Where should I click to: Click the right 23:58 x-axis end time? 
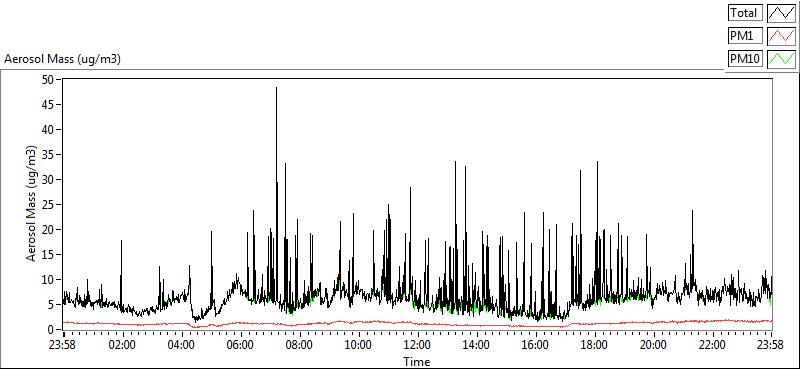coord(771,345)
